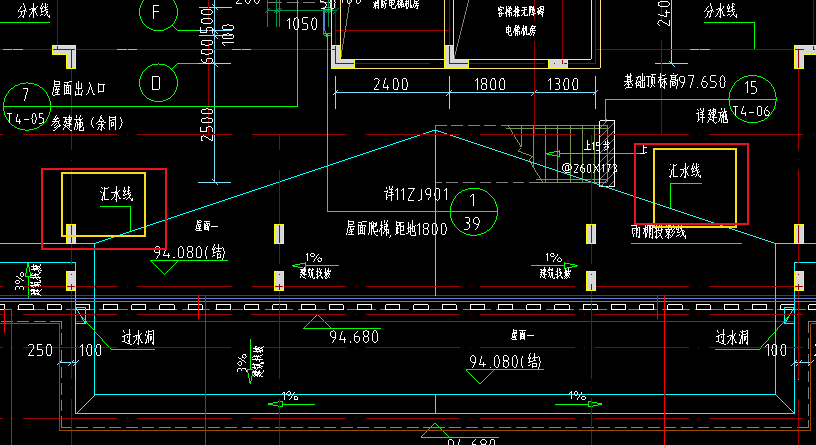Viewport: 816px width, 445px height.
Task: Select '过水洞' label next to '250' dimension
Action: (x=138, y=338)
